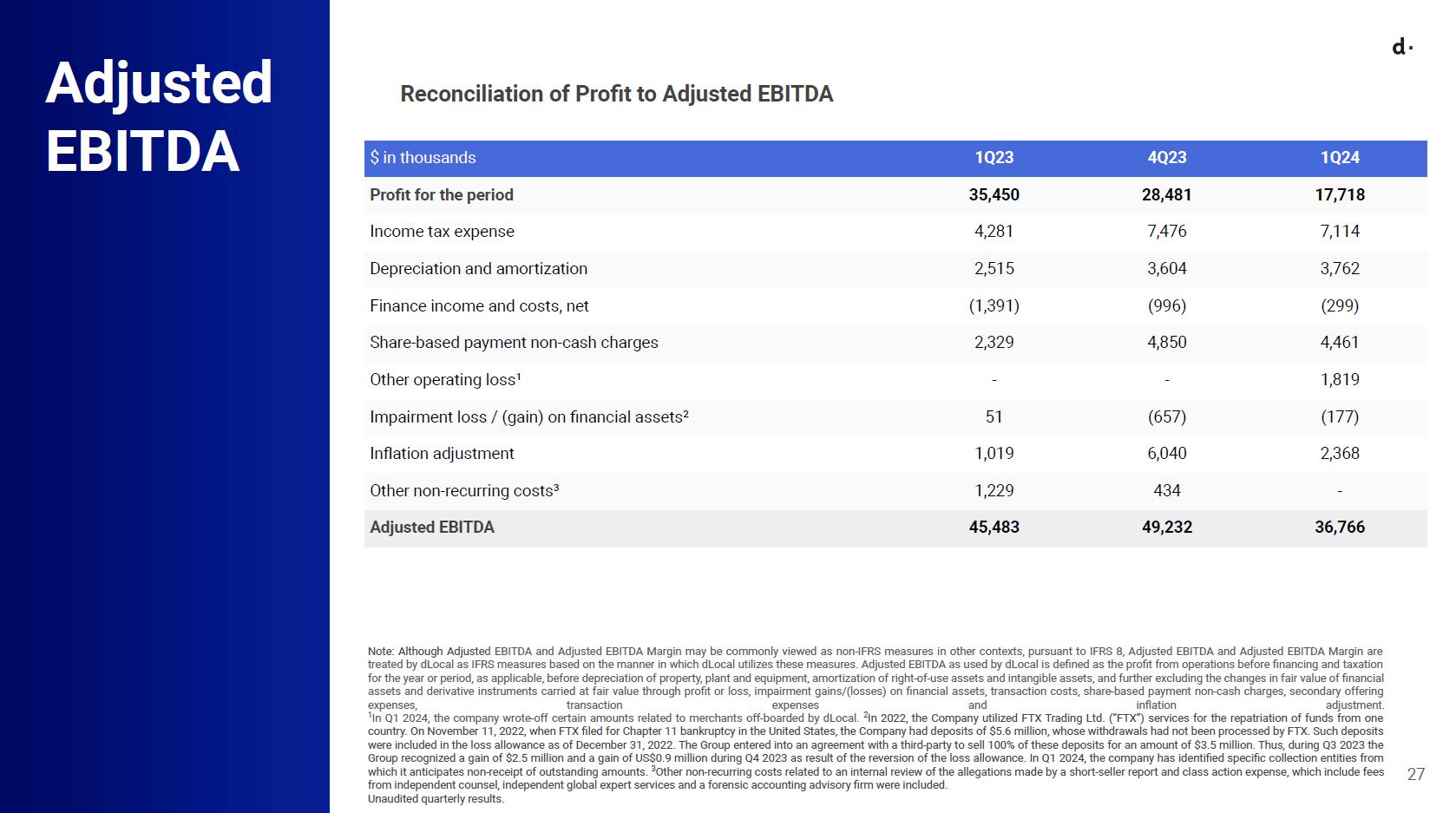Viewport: 1456px width, 813px height.
Task: Select the slide title Adjusted EBITDA
Action: [x=160, y=117]
